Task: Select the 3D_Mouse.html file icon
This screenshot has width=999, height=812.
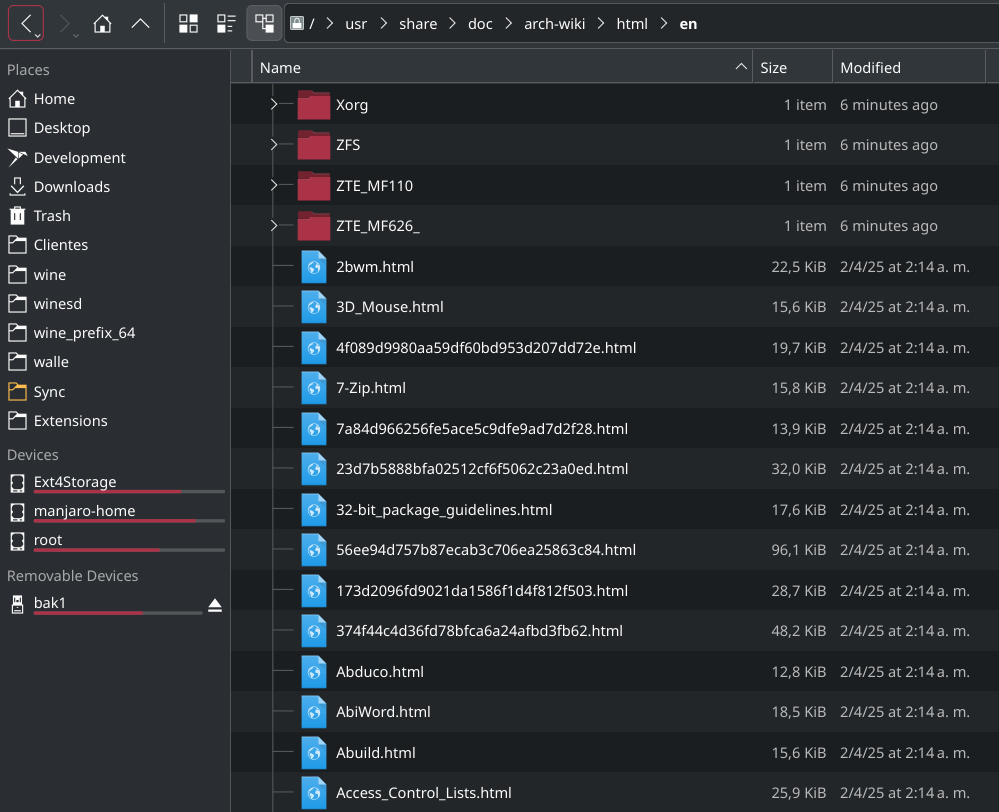Action: 313,307
